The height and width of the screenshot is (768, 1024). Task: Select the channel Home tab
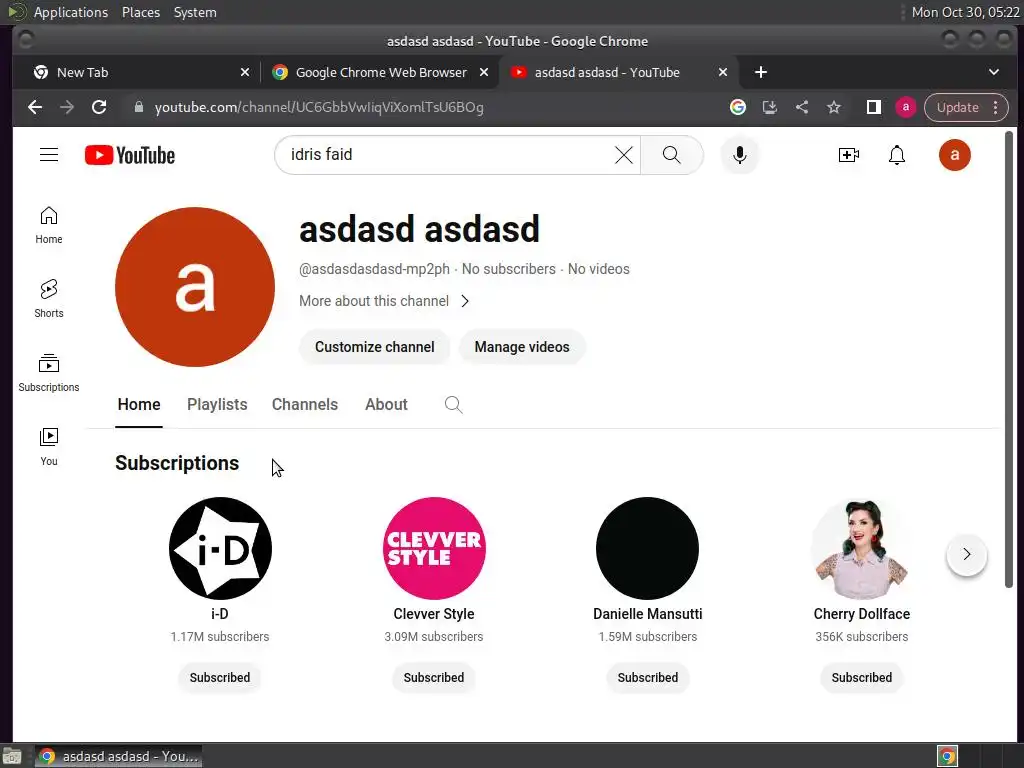tap(139, 405)
